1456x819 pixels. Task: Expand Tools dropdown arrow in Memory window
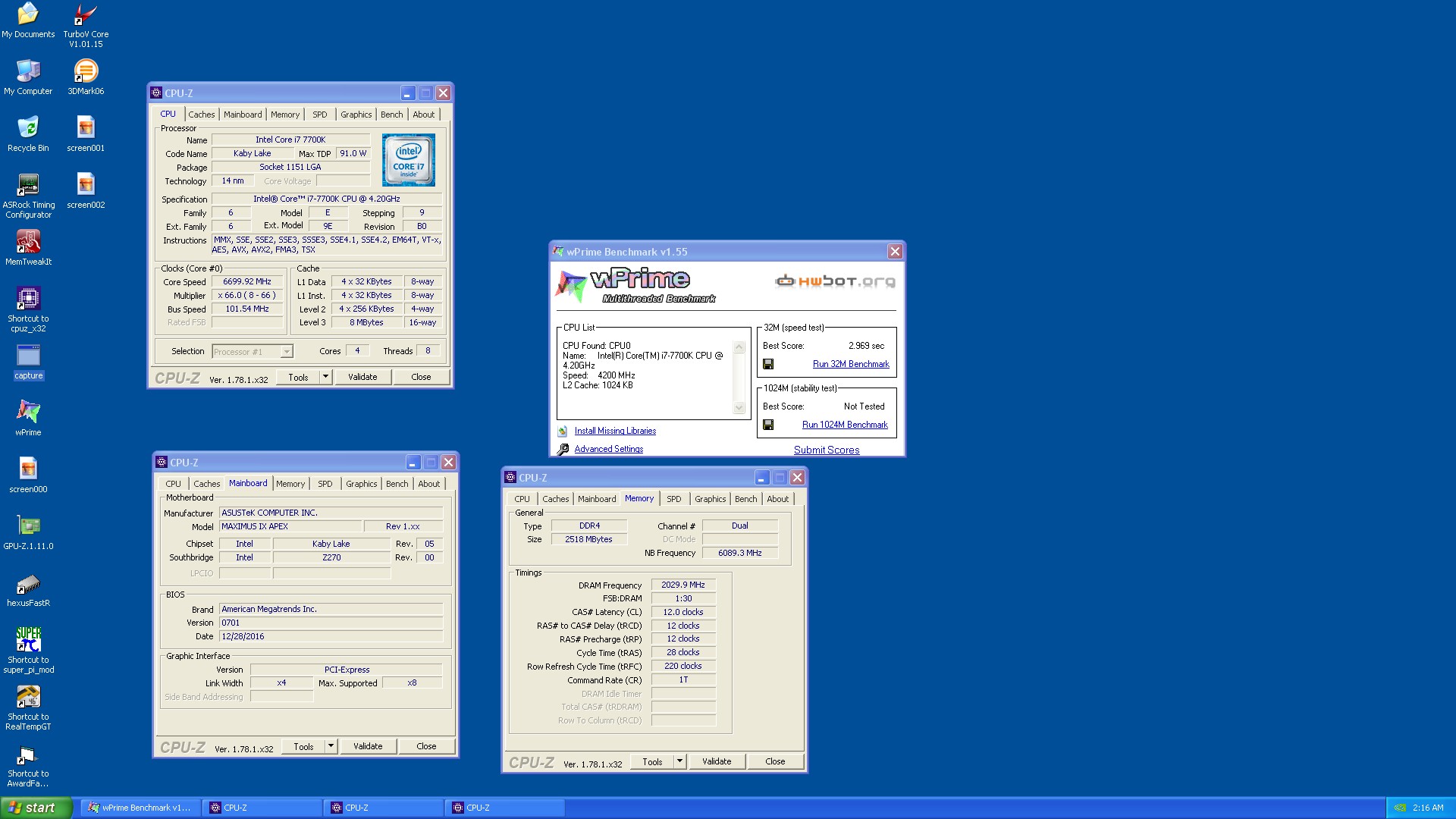point(679,761)
